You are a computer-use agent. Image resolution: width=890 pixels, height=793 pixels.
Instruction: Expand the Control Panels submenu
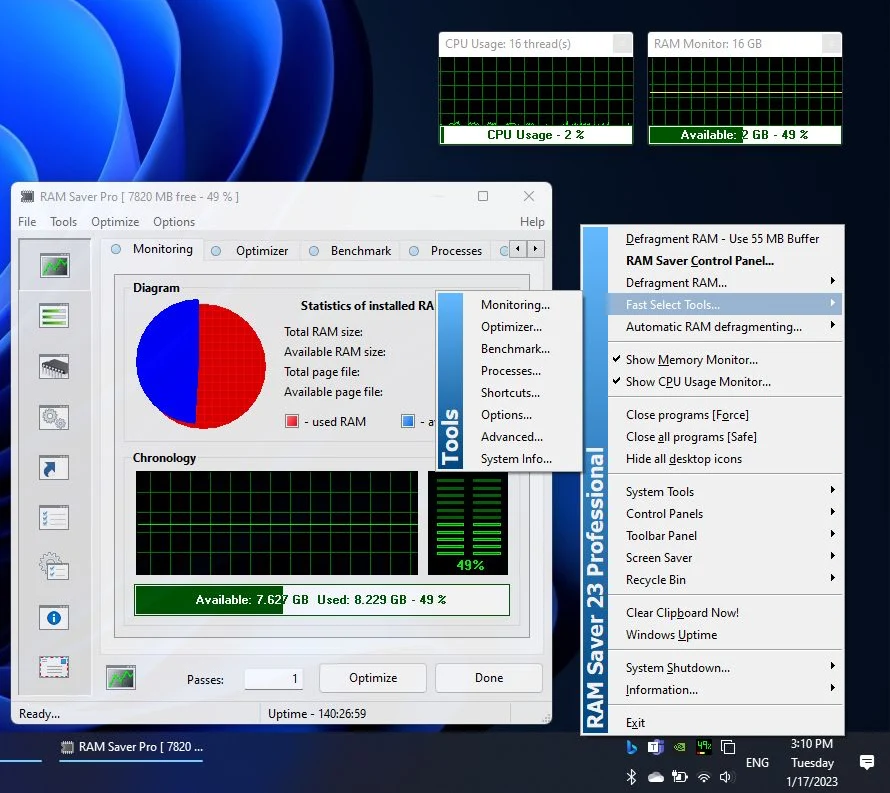725,514
